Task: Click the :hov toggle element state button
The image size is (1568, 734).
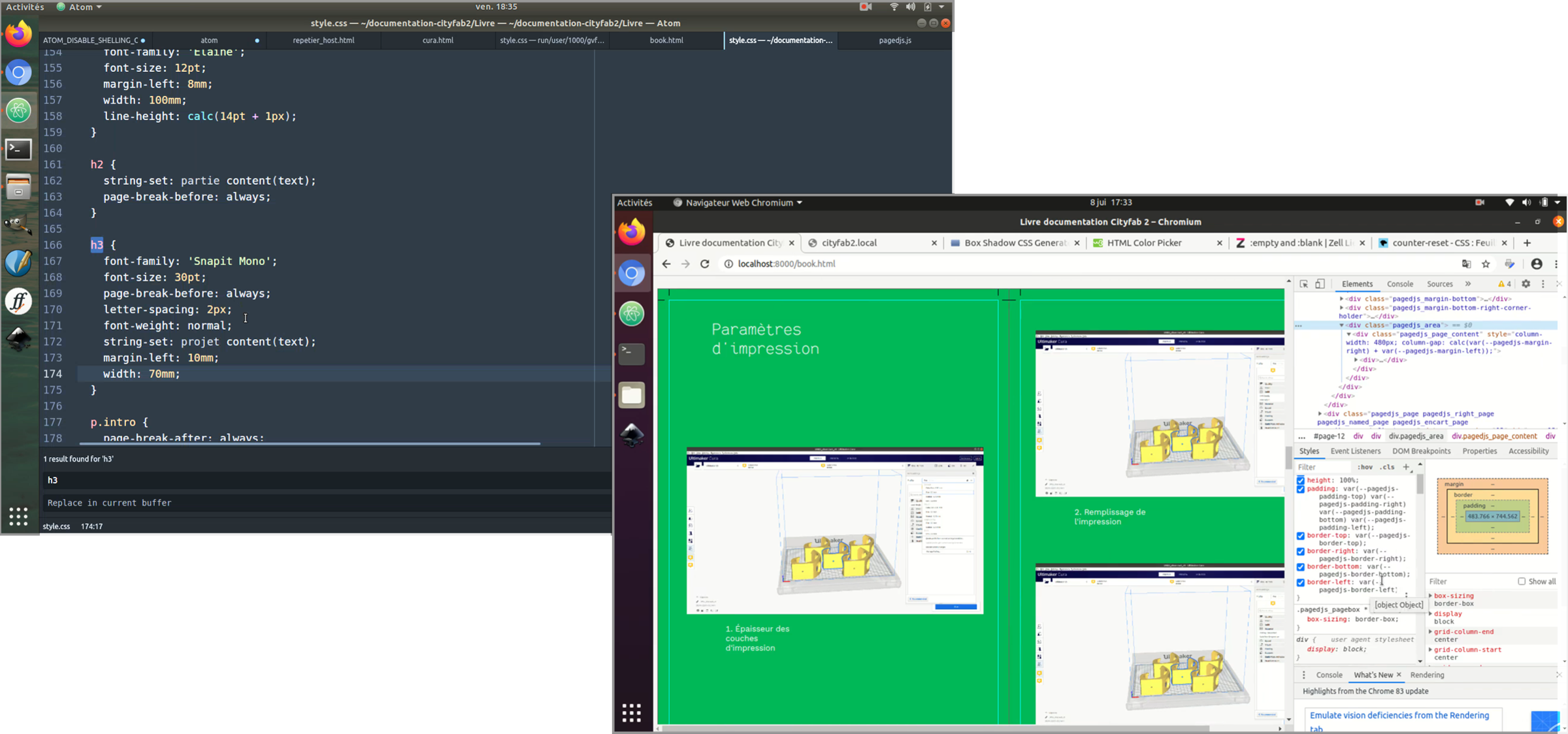Action: tap(1365, 467)
